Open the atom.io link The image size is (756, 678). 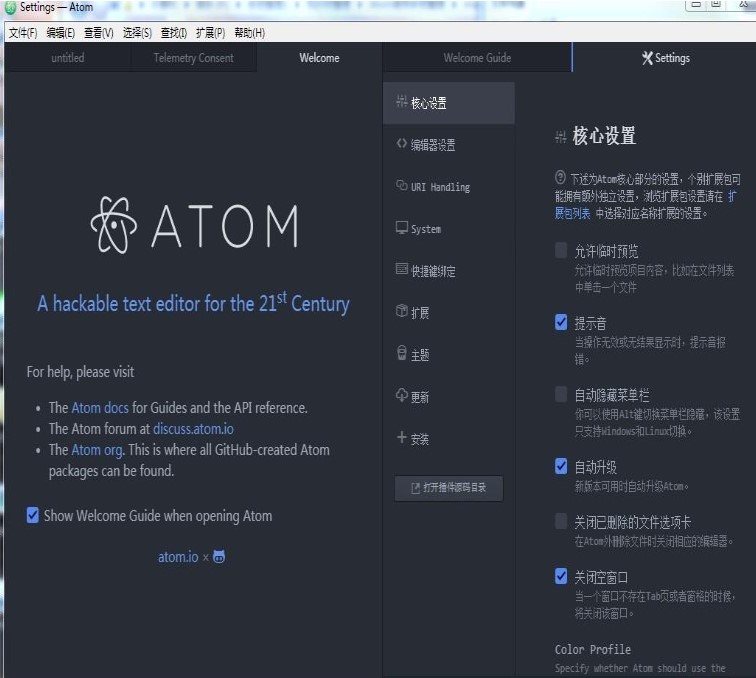(x=178, y=557)
